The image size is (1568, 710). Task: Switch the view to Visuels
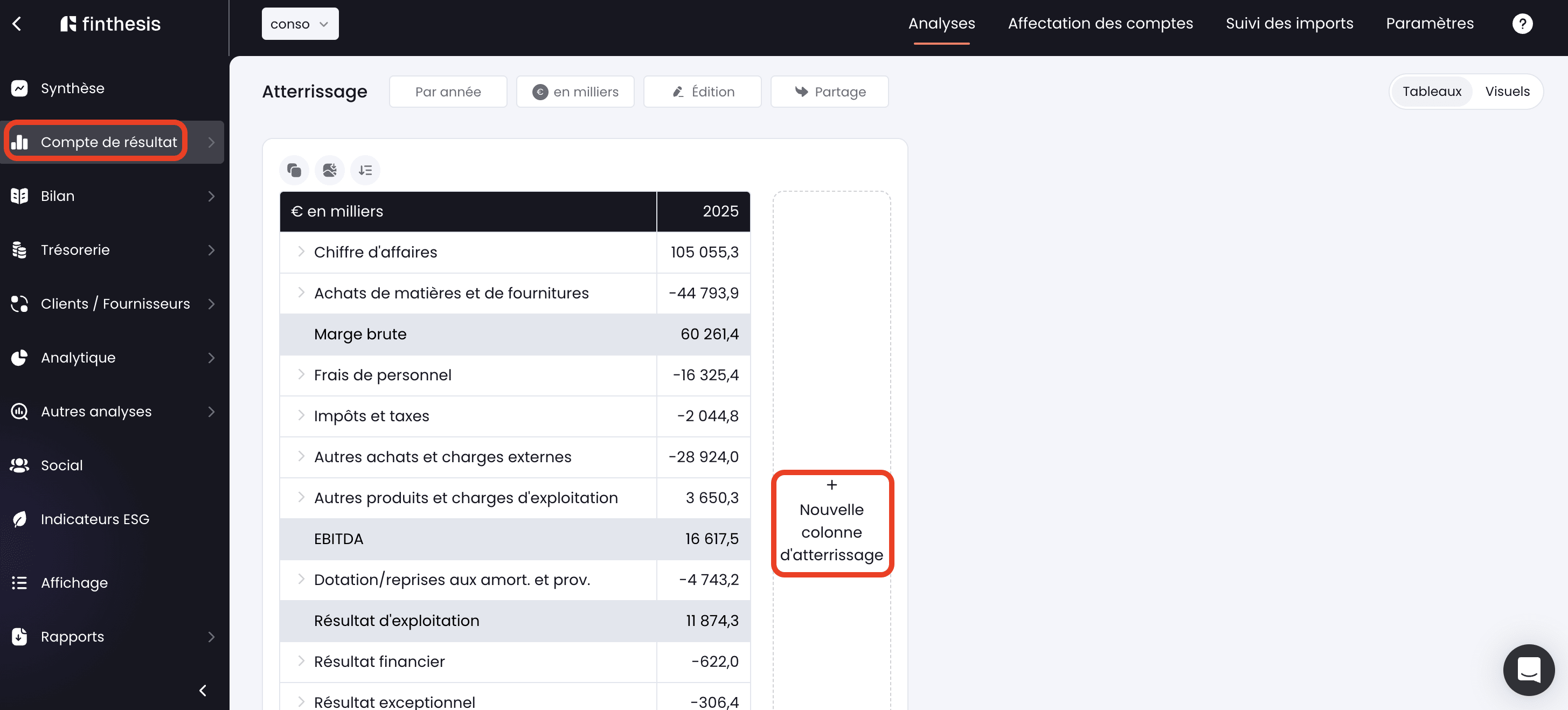pos(1507,91)
